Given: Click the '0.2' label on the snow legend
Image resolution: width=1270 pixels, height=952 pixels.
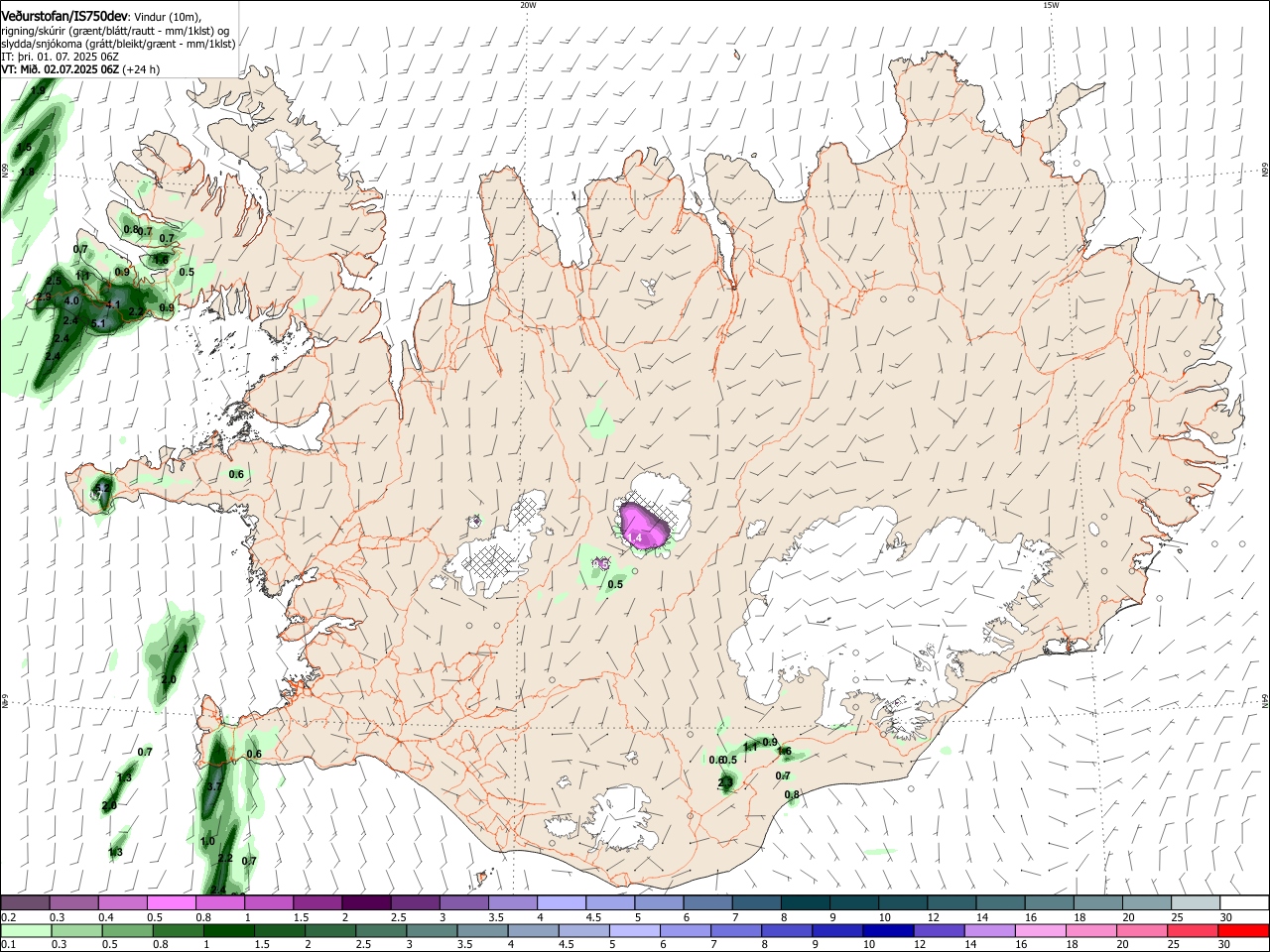Looking at the screenshot, I should 8,917.
